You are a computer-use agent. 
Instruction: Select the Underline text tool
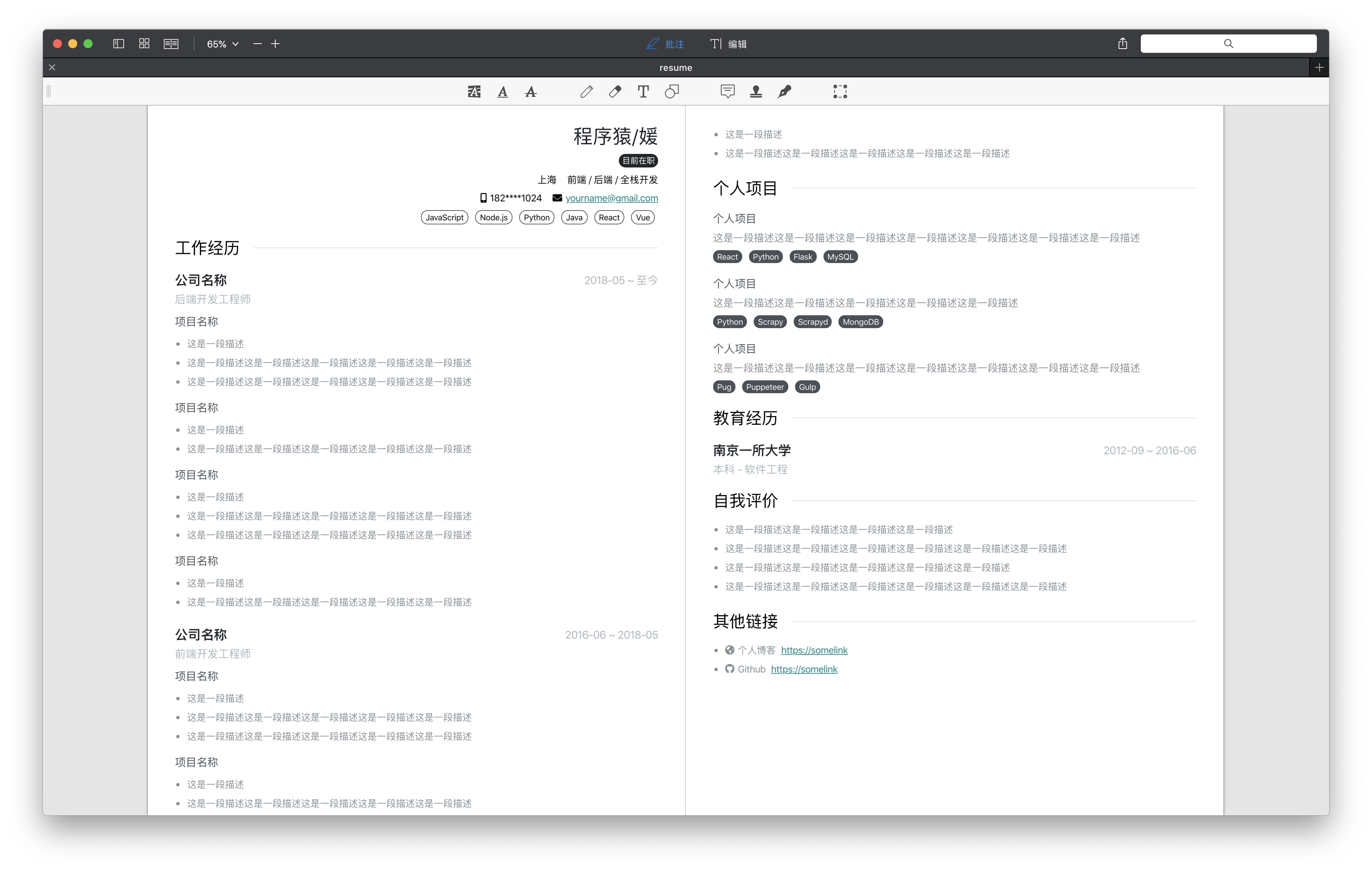click(x=502, y=92)
